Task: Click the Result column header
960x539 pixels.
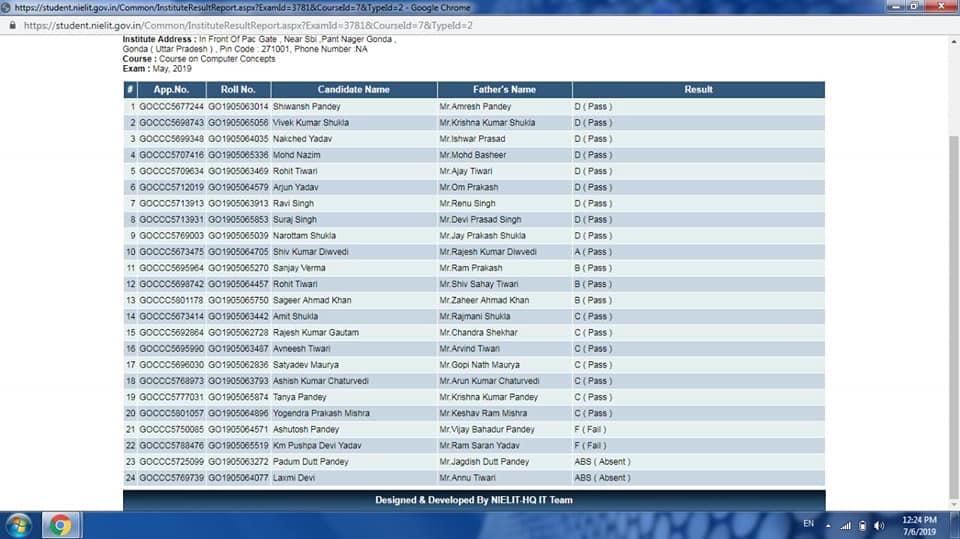Action: tap(698, 90)
